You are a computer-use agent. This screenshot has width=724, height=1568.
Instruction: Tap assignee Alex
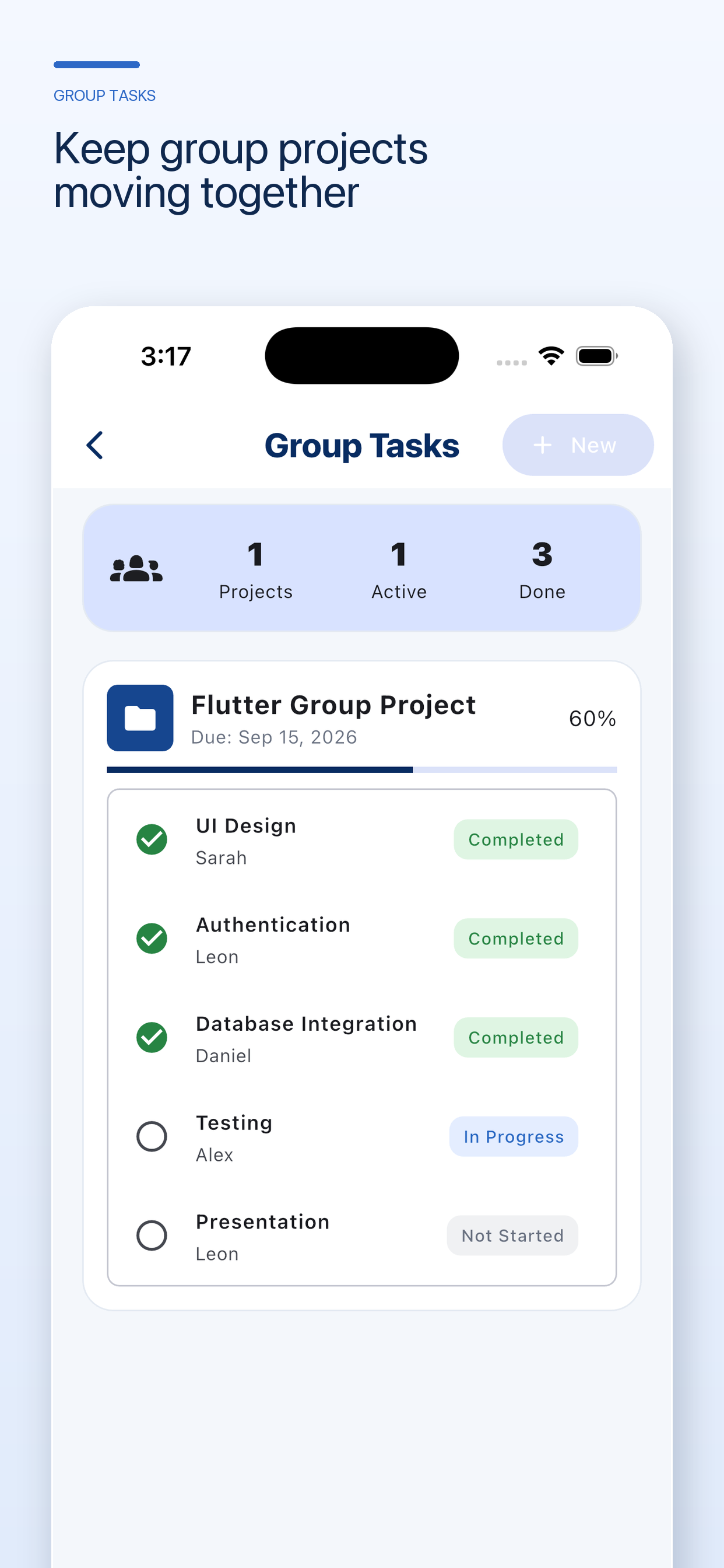[x=214, y=1154]
